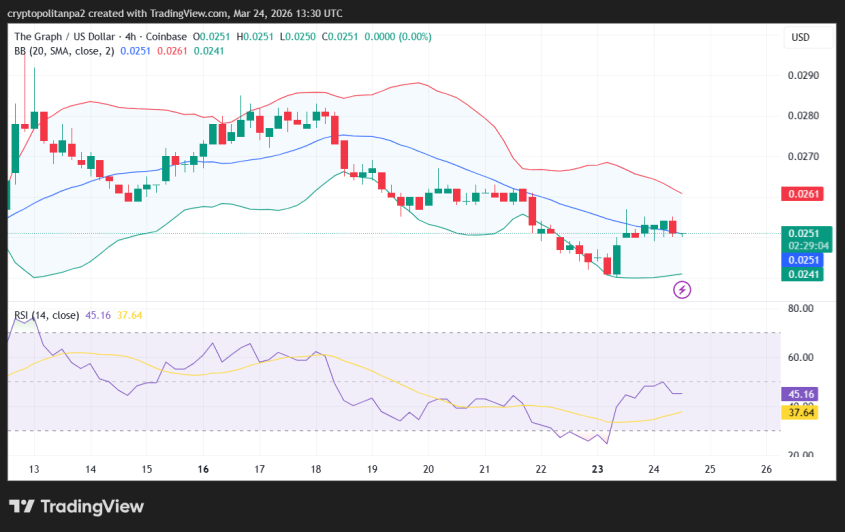Click the 0.0270 price axis level
845x532 pixels.
(x=802, y=157)
